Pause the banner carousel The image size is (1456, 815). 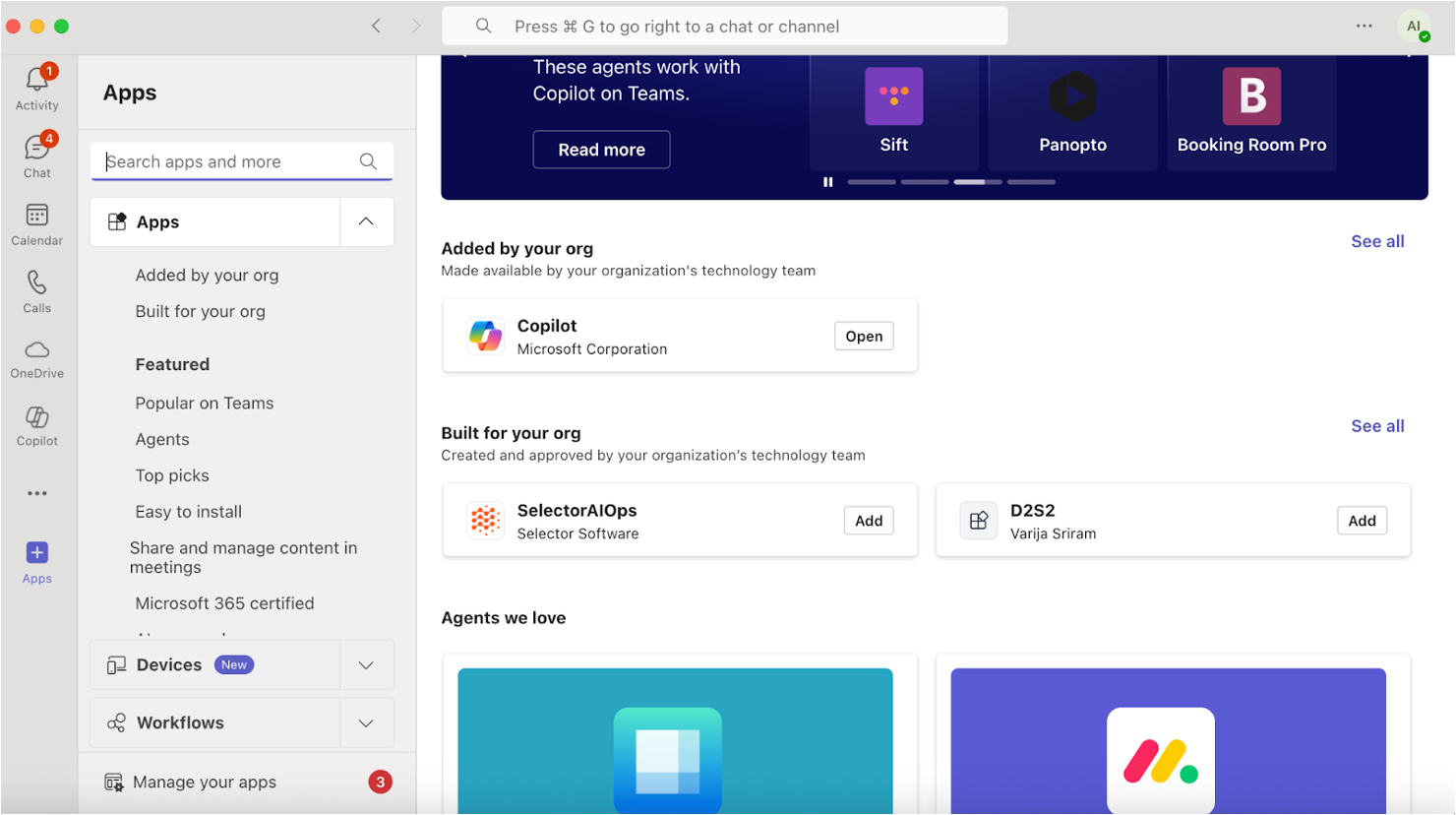(828, 182)
